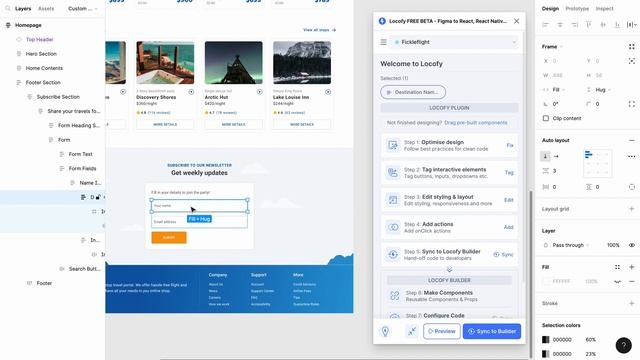Click the Arctic Hut thumbnail image
The width and height of the screenshot is (640, 360).
(x=233, y=62)
